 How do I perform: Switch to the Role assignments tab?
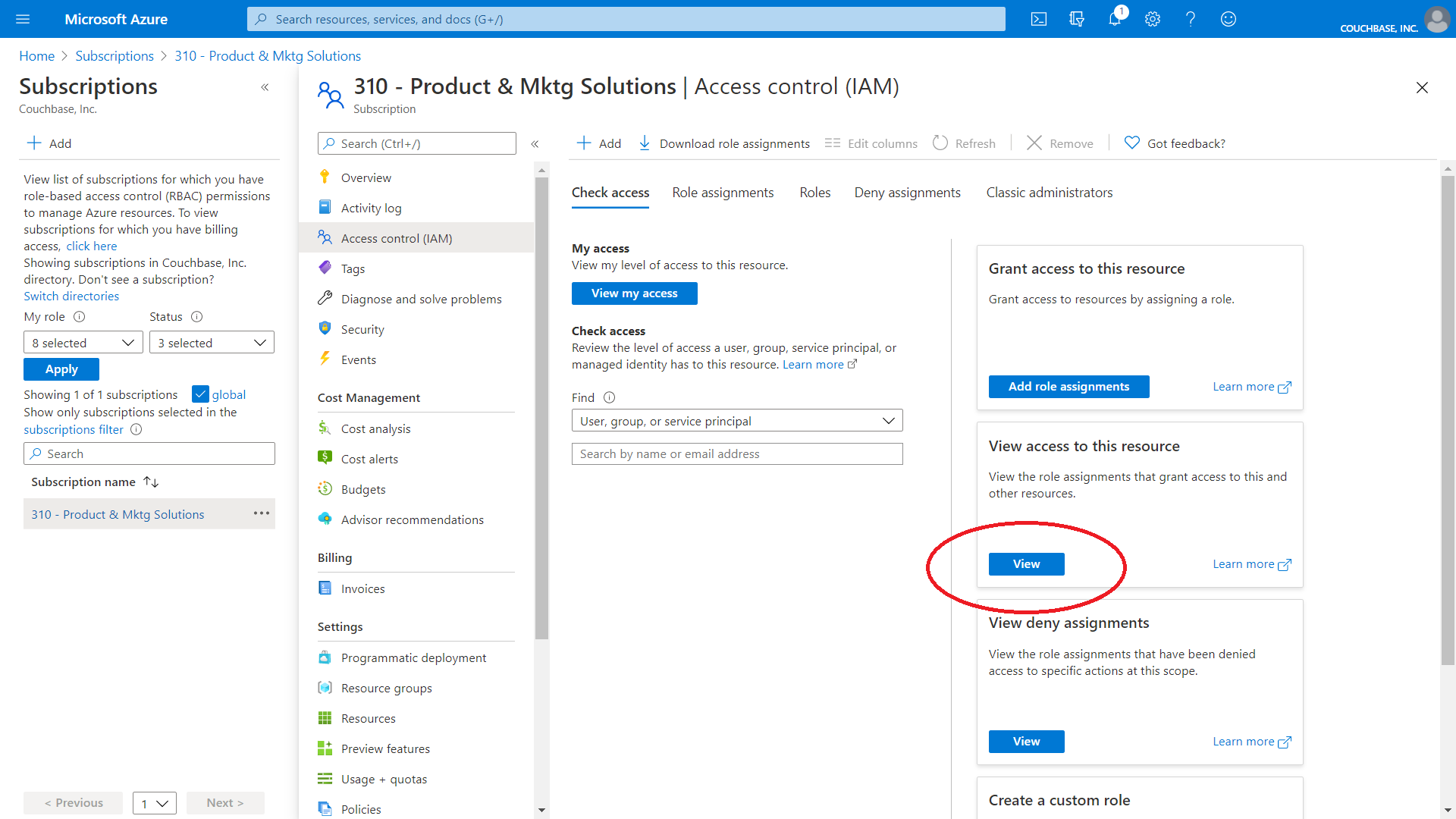723,192
